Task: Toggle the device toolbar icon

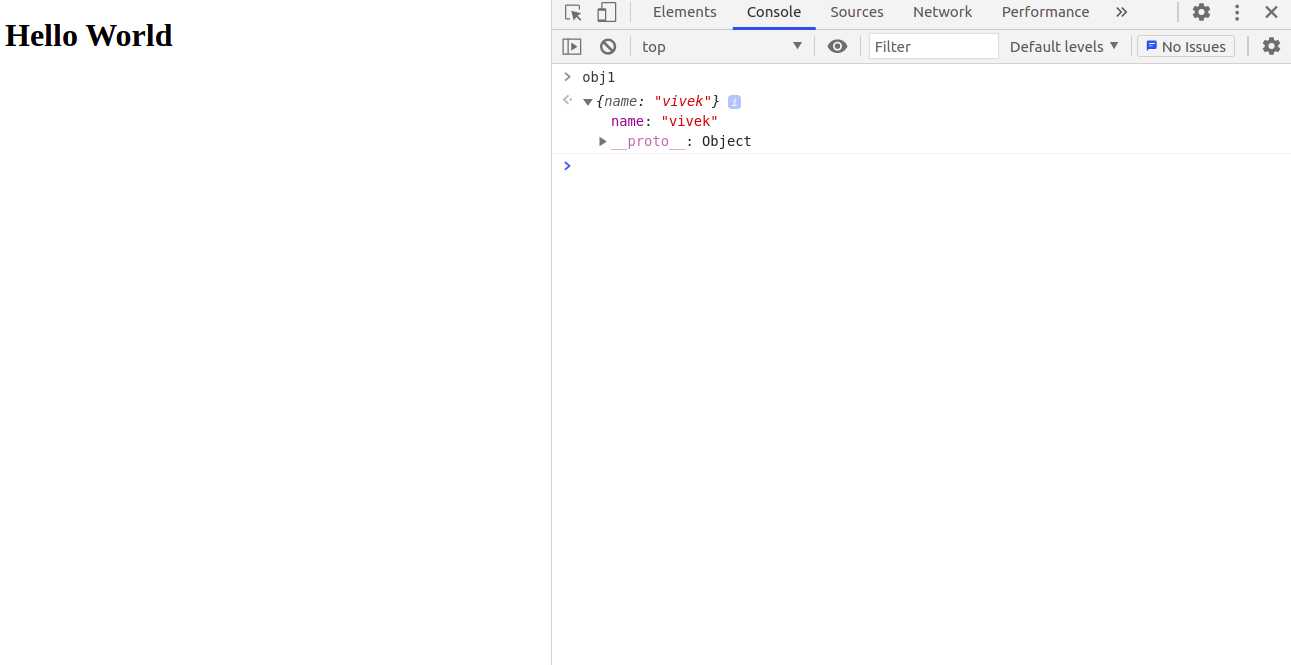Action: click(606, 13)
